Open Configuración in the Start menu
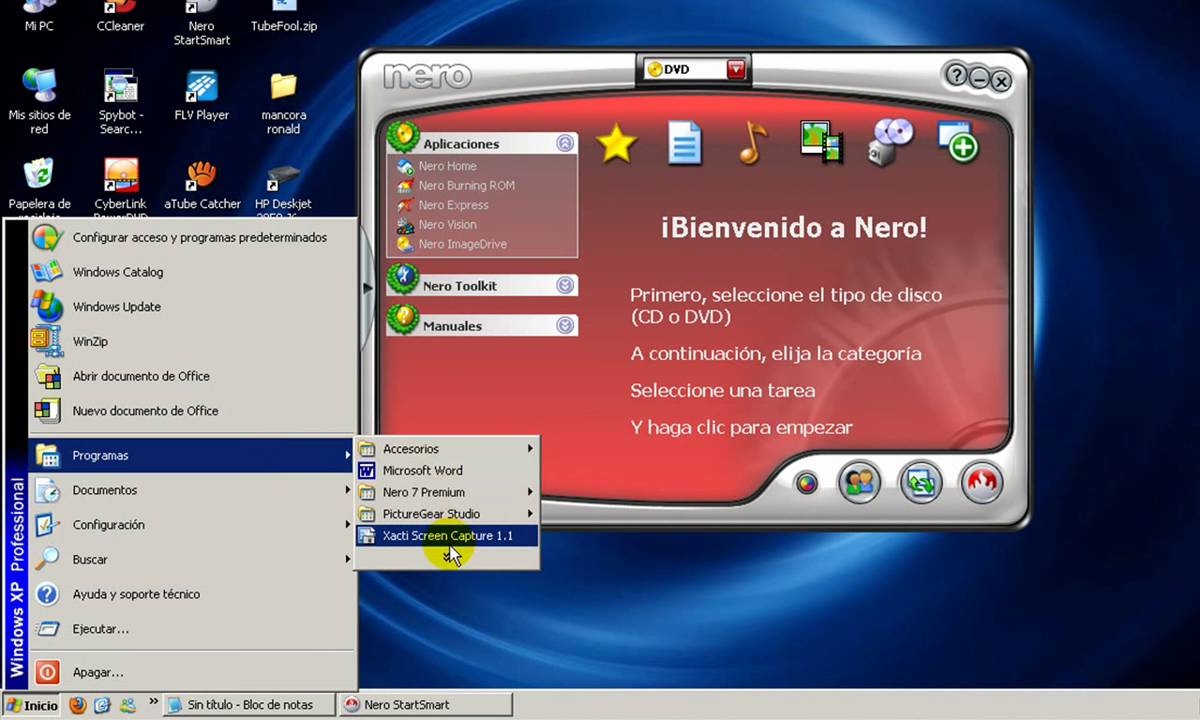This screenshot has width=1200, height=720. [x=192, y=525]
